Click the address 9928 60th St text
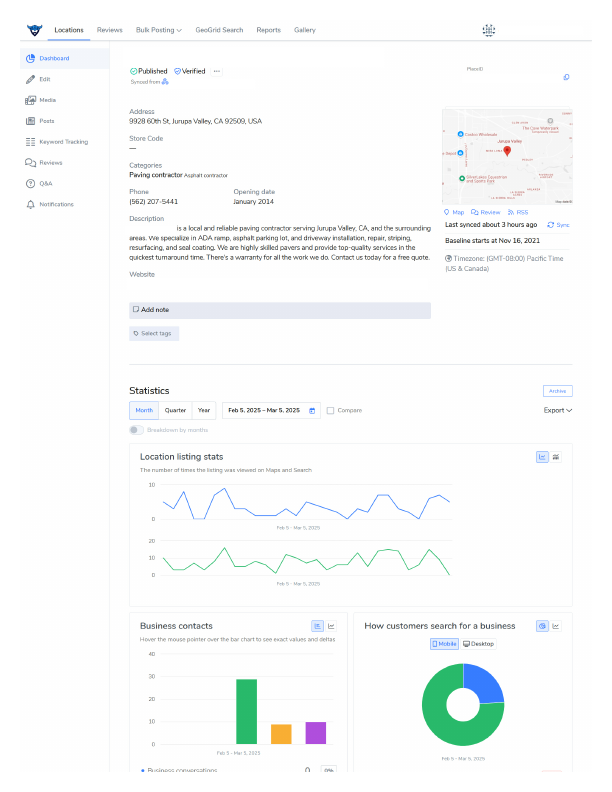 (x=195, y=121)
